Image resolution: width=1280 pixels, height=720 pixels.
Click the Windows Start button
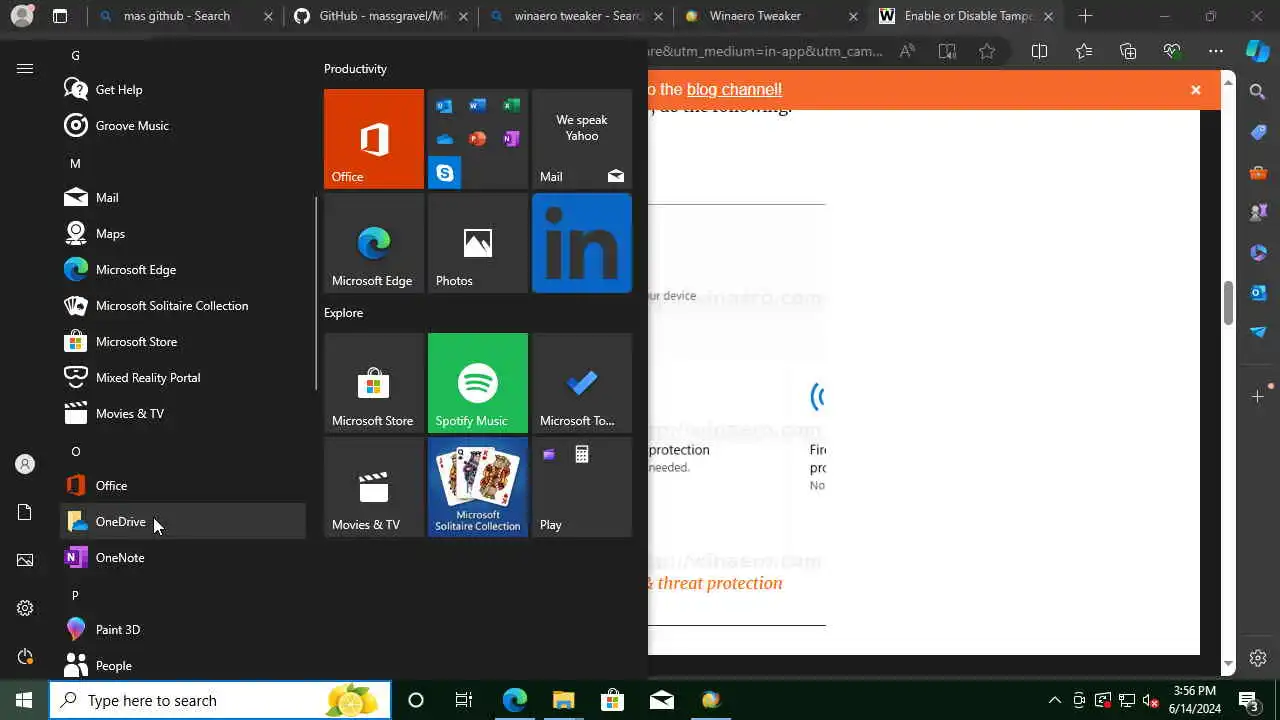(x=24, y=700)
